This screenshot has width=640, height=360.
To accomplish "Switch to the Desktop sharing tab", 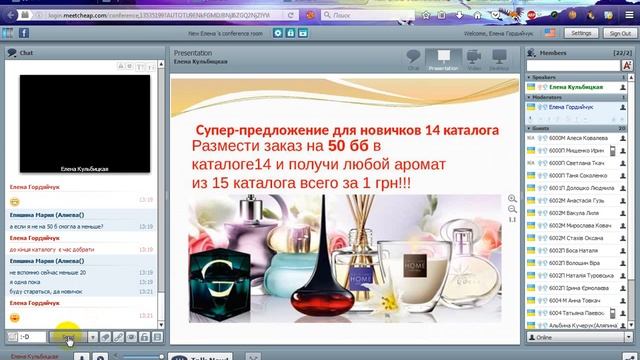I will tap(499, 60).
